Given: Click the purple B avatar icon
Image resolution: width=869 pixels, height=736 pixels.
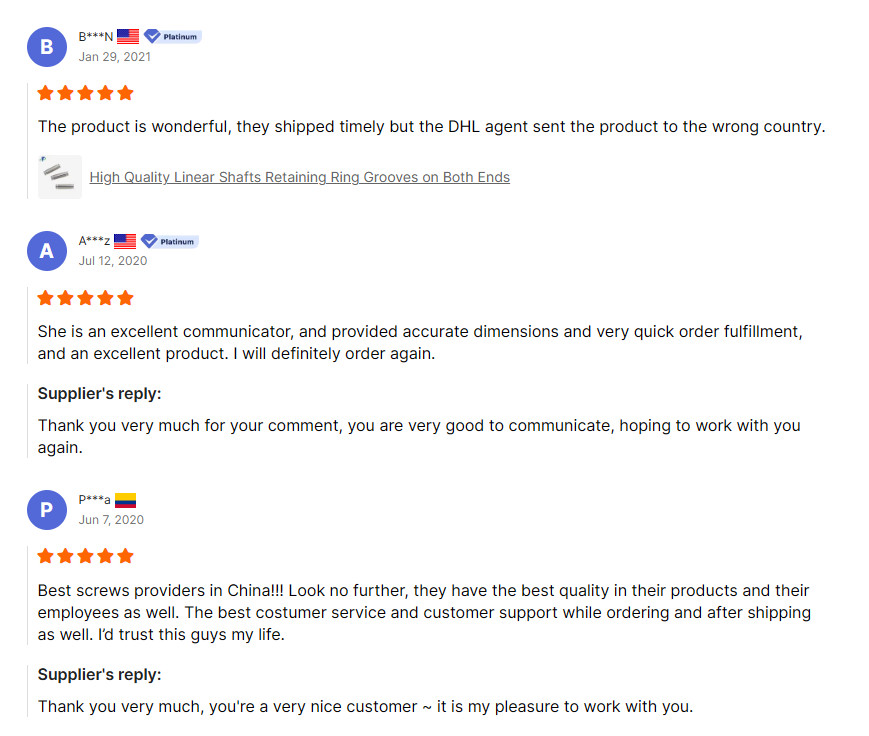Looking at the screenshot, I should coord(47,47).
